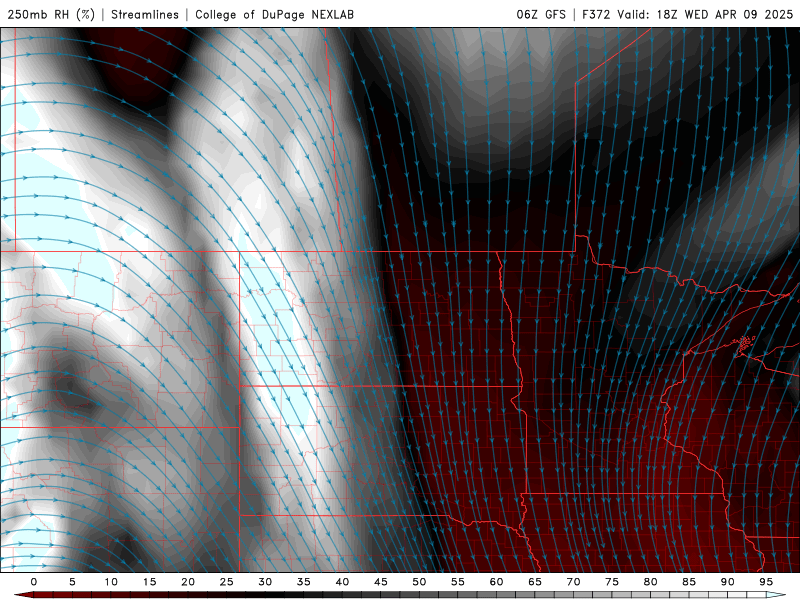The width and height of the screenshot is (800, 600).
Task: Click the "F372" forecast hour text
Action: pyautogui.click(x=596, y=14)
